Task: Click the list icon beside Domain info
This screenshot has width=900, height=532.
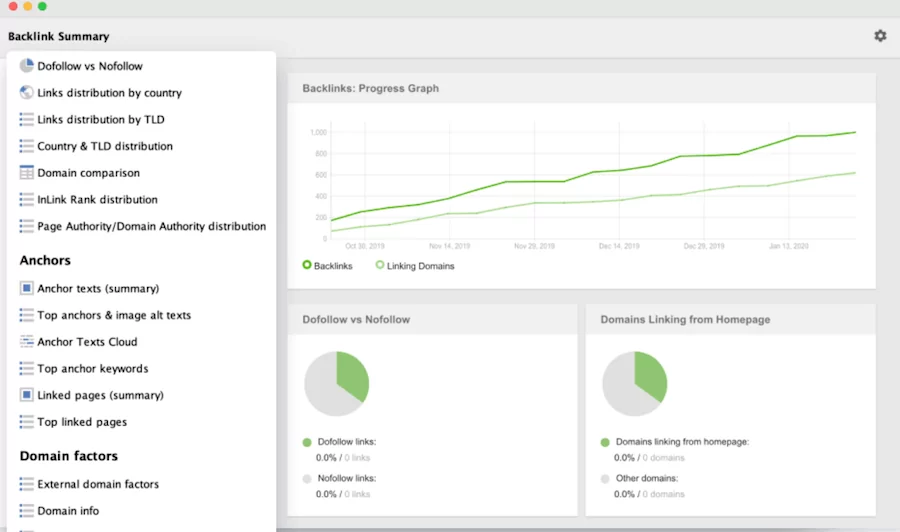Action: pos(26,511)
